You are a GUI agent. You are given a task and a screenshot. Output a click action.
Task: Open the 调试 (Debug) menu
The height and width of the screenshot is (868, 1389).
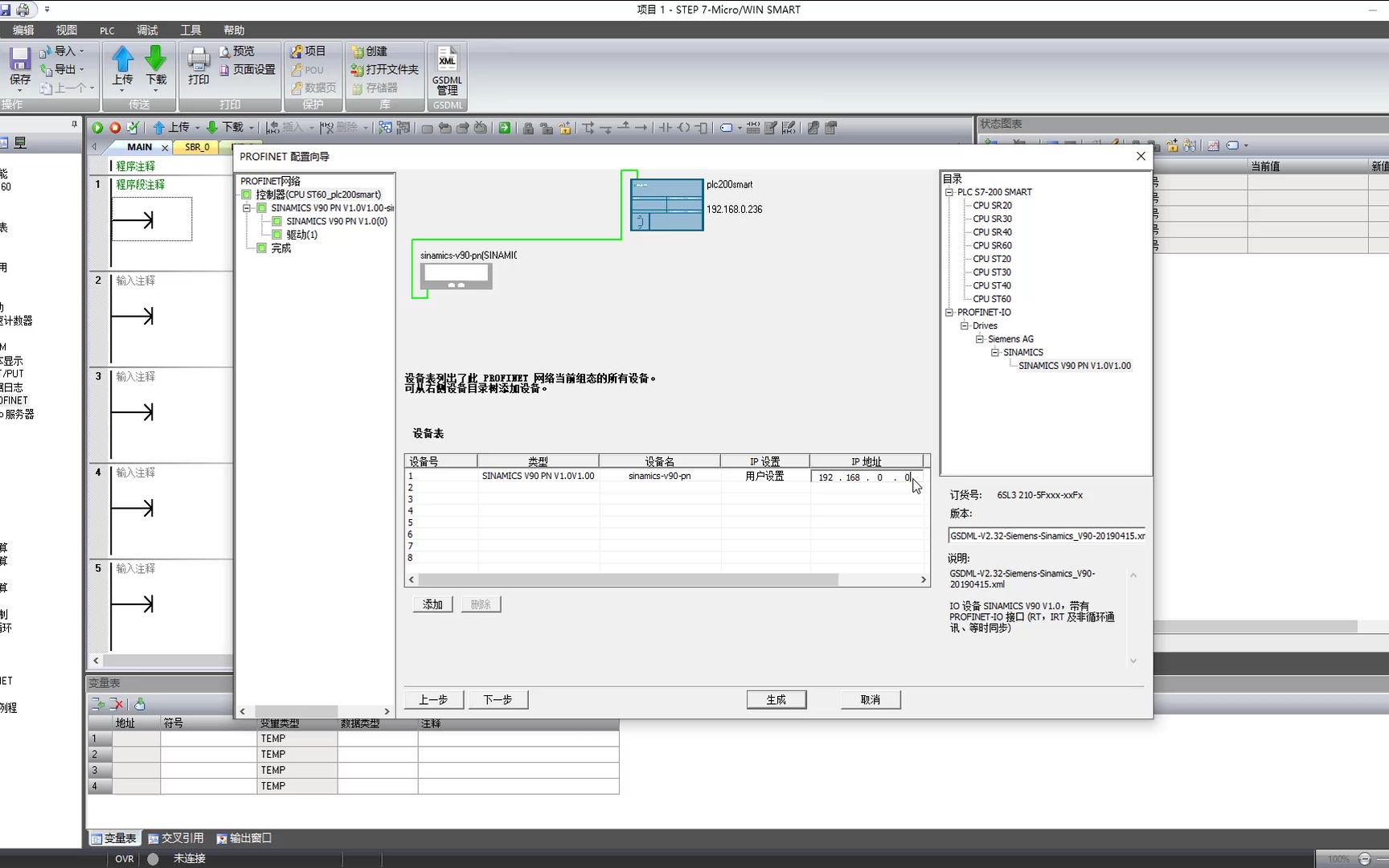[147, 30]
